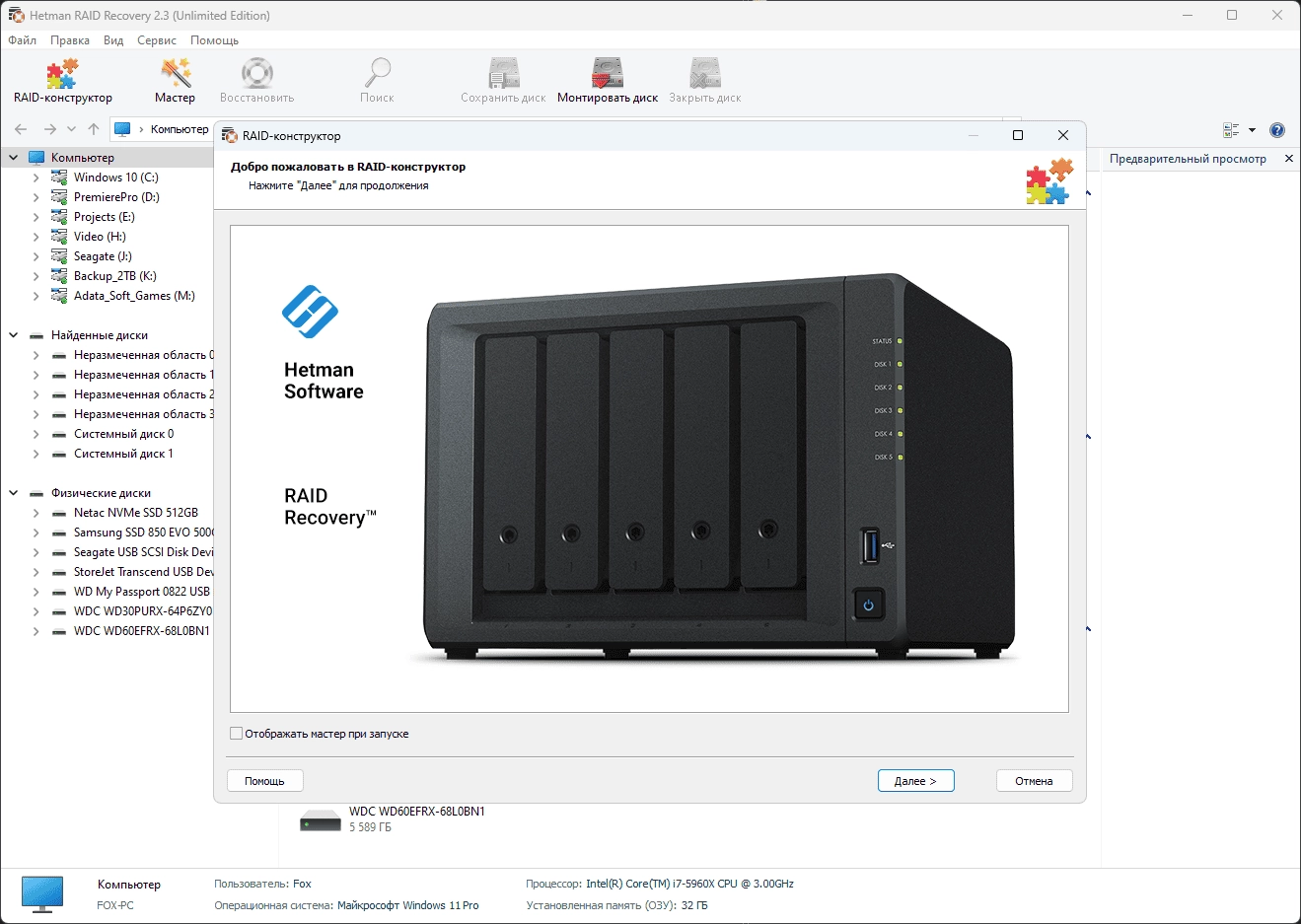Open the blue help question icon
The height and width of the screenshot is (924, 1301).
[x=1277, y=130]
